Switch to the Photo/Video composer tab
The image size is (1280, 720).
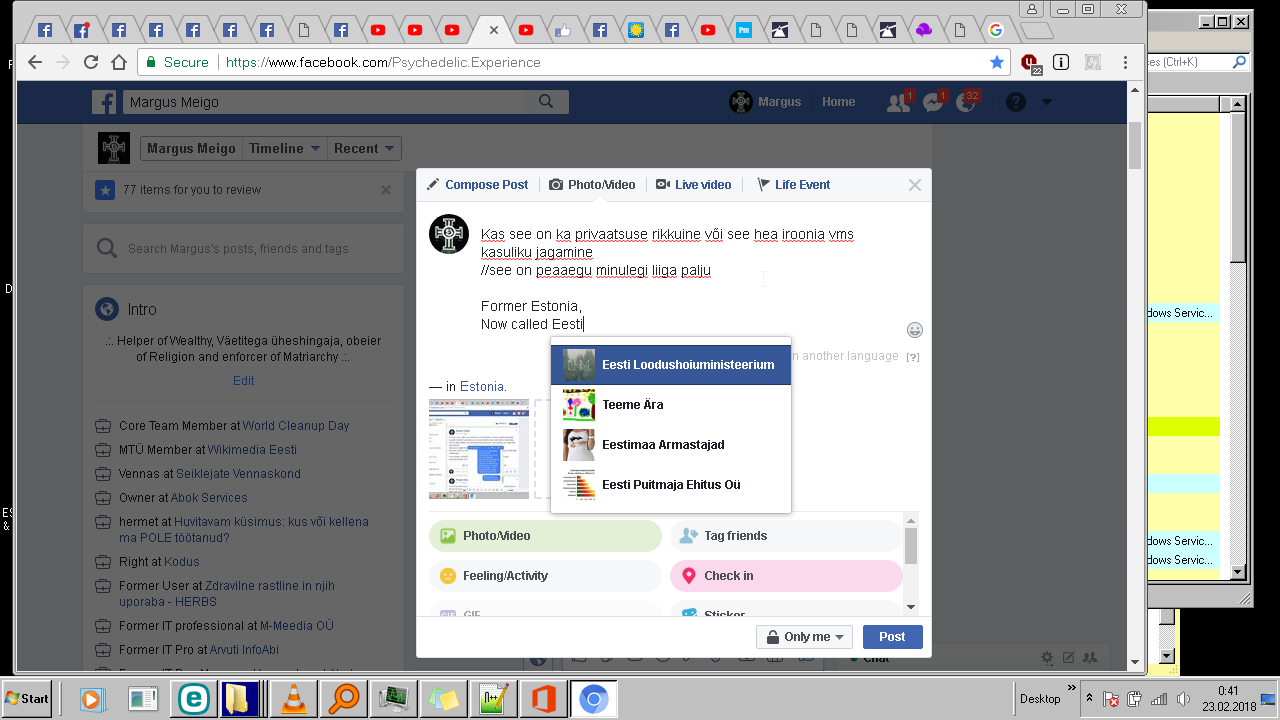[x=592, y=185]
